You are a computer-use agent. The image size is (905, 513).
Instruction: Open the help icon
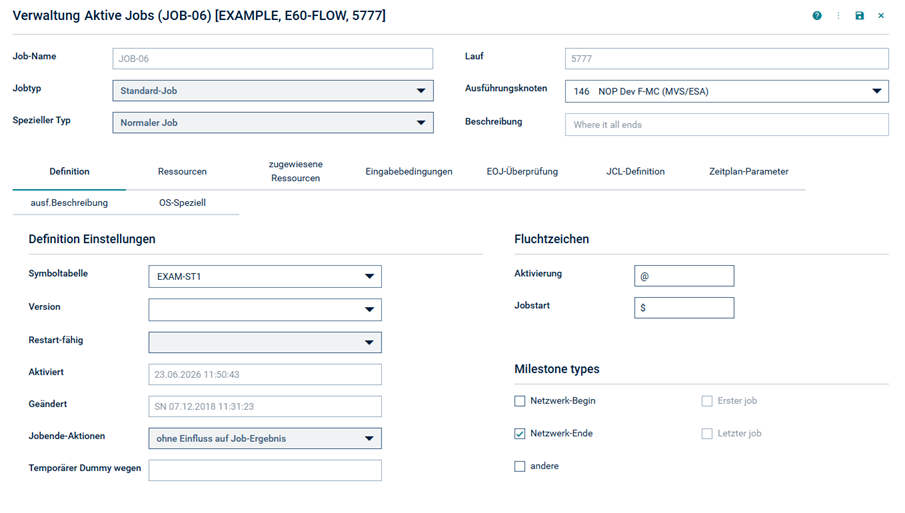coord(817,16)
